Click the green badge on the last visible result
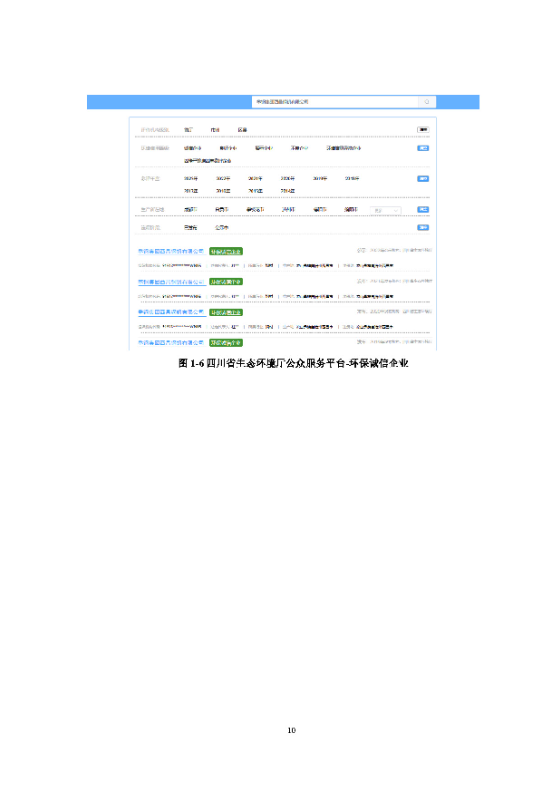The image size is (560, 790). [x=226, y=343]
